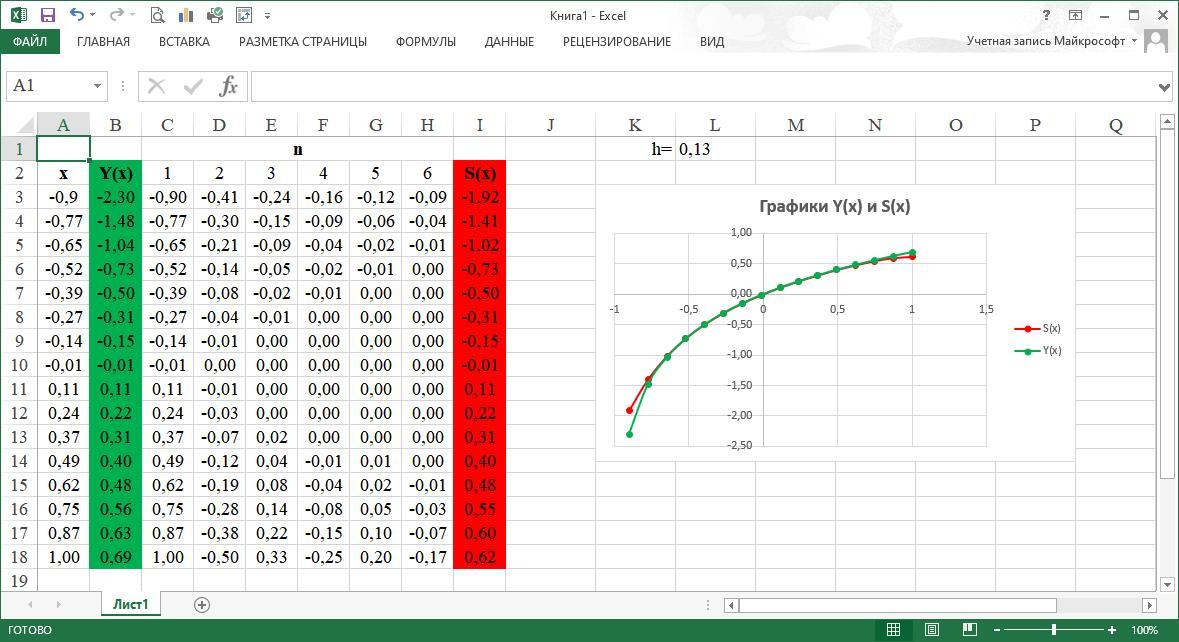Open the Redo history dropdown arrow
This screenshot has width=1179, height=642.
coord(132,15)
